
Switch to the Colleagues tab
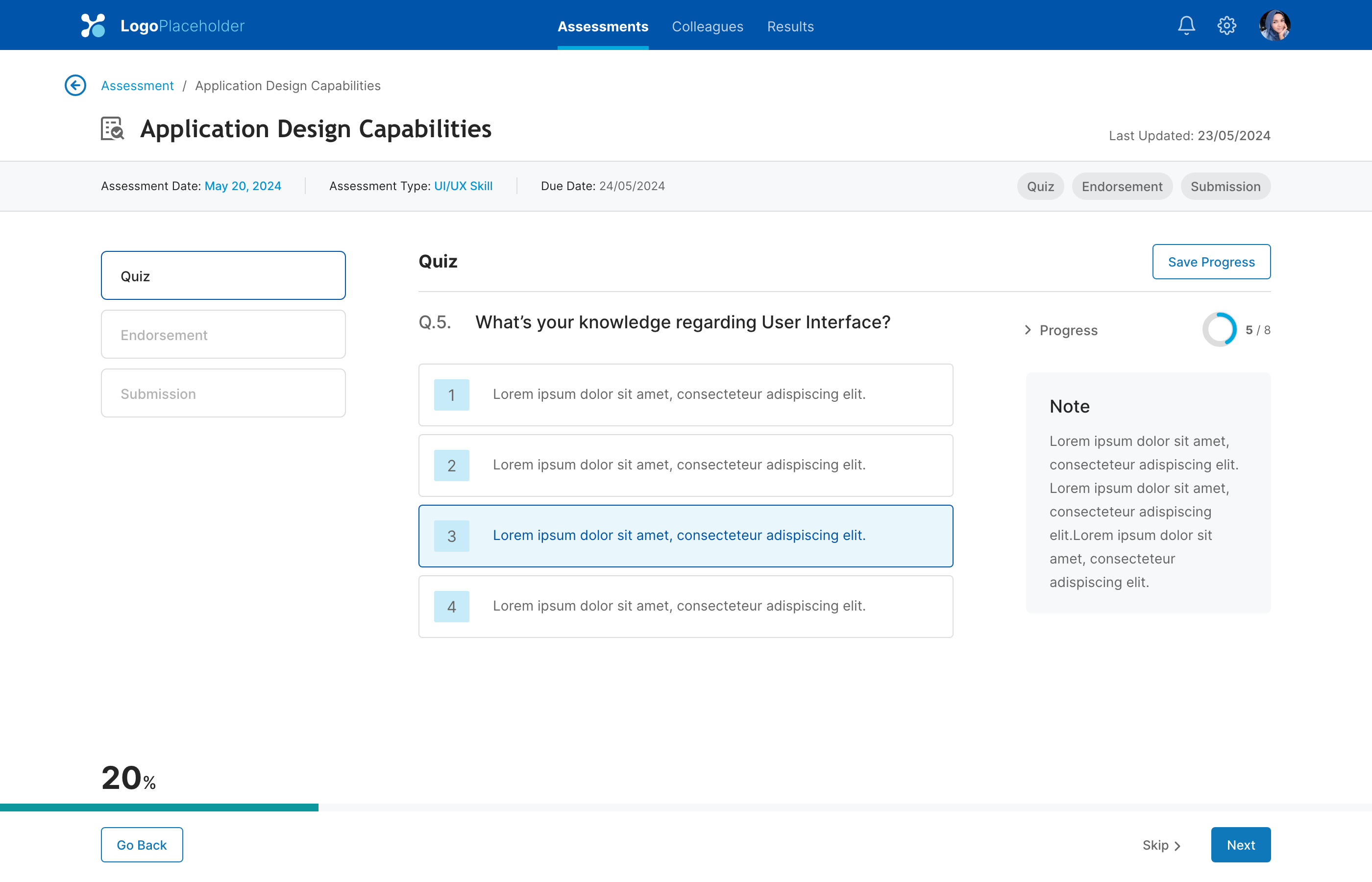coord(707,26)
